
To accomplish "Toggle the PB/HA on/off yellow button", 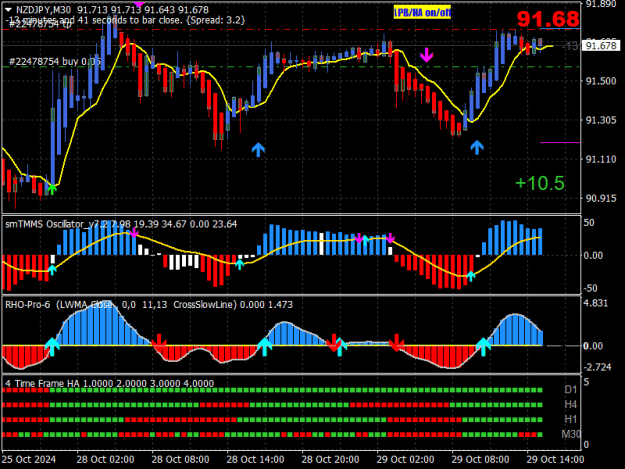I will pos(422,13).
